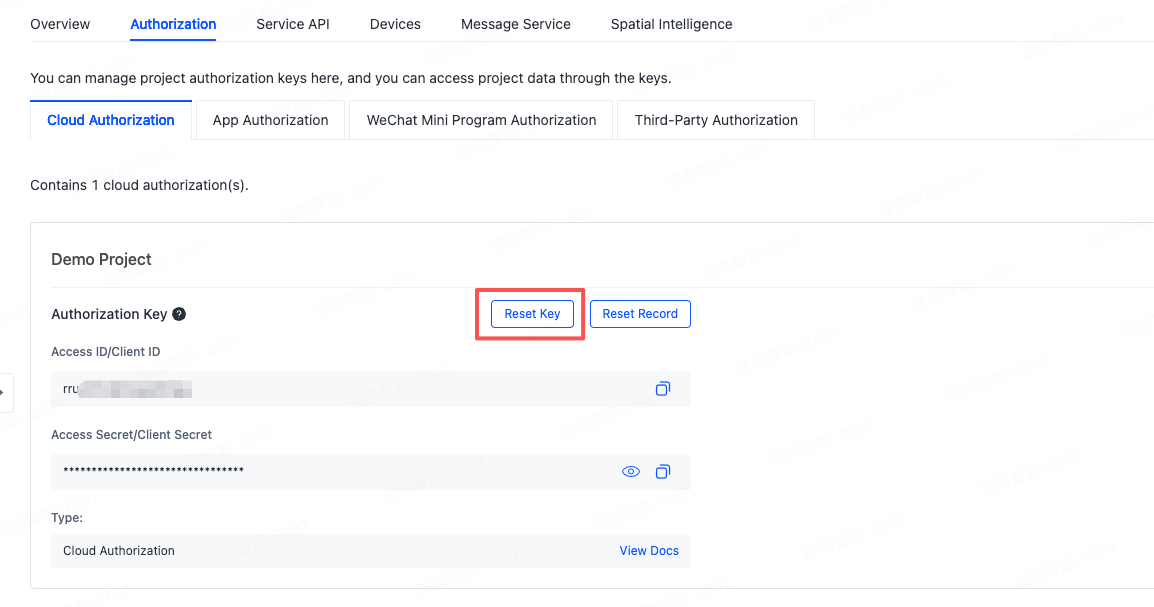Viewport: 1154px width, 607px height.
Task: Open the Third-Party Authorization sub-tab
Action: (x=716, y=120)
